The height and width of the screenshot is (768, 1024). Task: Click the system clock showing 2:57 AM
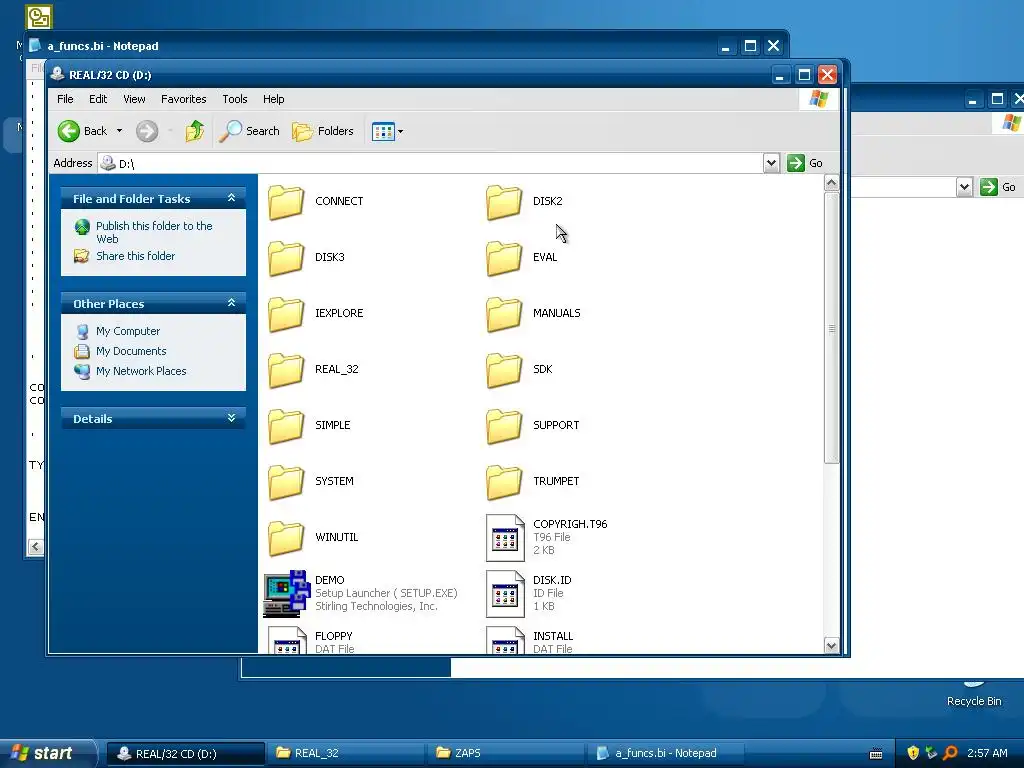click(987, 753)
